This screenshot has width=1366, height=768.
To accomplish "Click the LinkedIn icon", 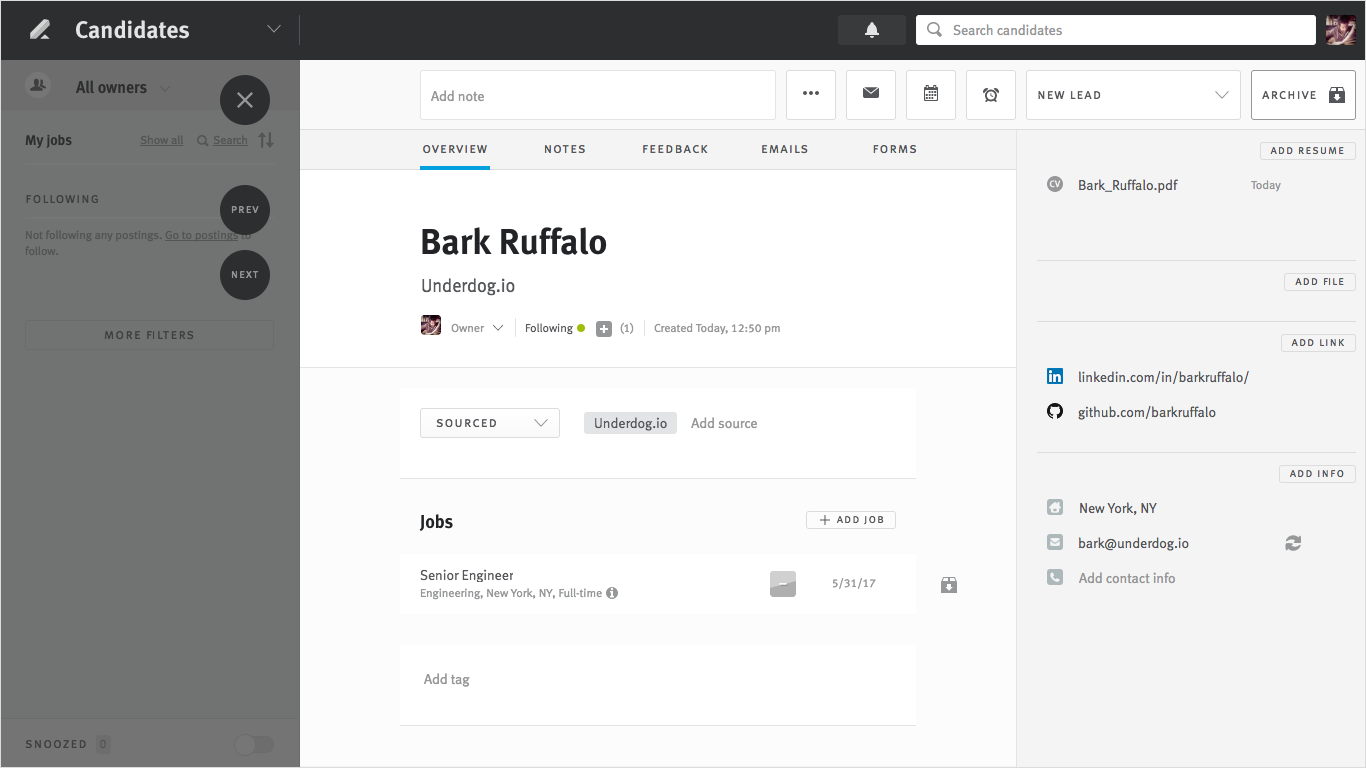I will tap(1055, 377).
